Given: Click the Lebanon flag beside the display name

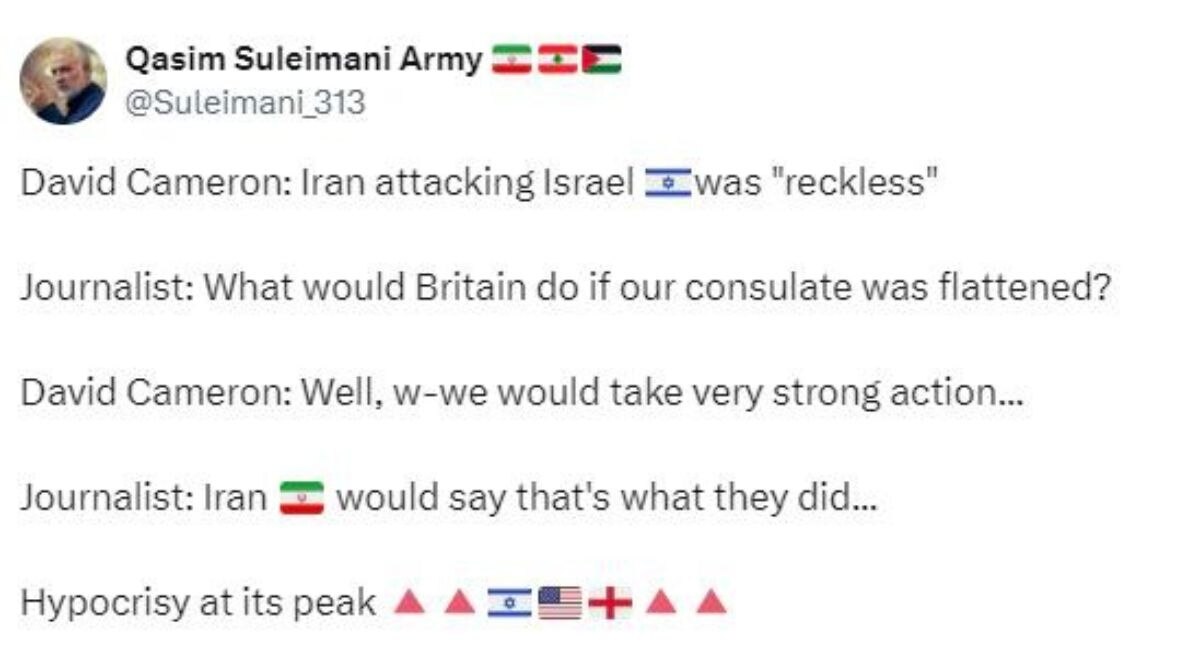Looking at the screenshot, I should click(557, 61).
